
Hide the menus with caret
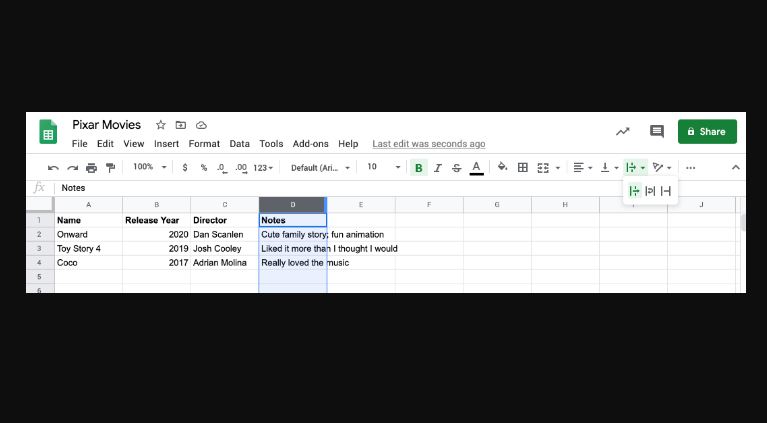[x=735, y=168]
